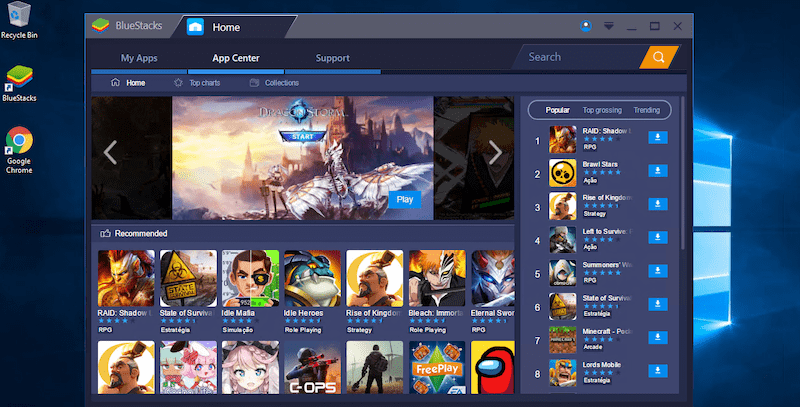The width and height of the screenshot is (800, 407).
Task: Select the Trending ranking filter
Action: 646,110
